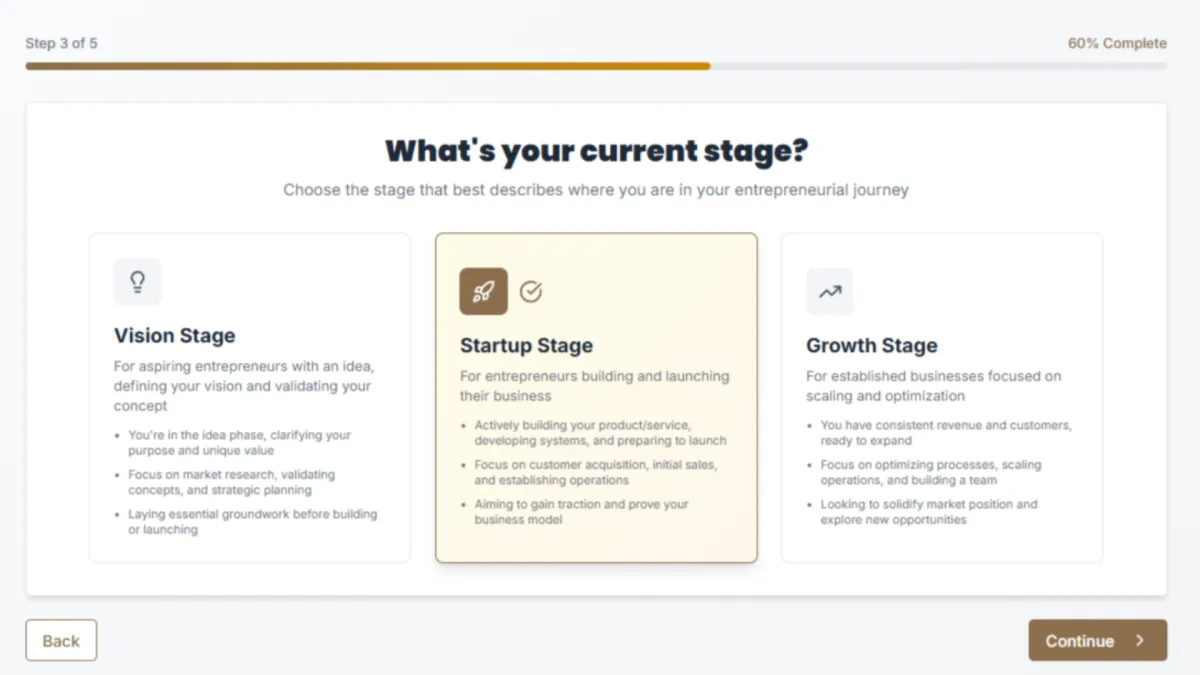Viewport: 1200px width, 675px height.
Task: Click the 60% Complete text
Action: (1116, 43)
